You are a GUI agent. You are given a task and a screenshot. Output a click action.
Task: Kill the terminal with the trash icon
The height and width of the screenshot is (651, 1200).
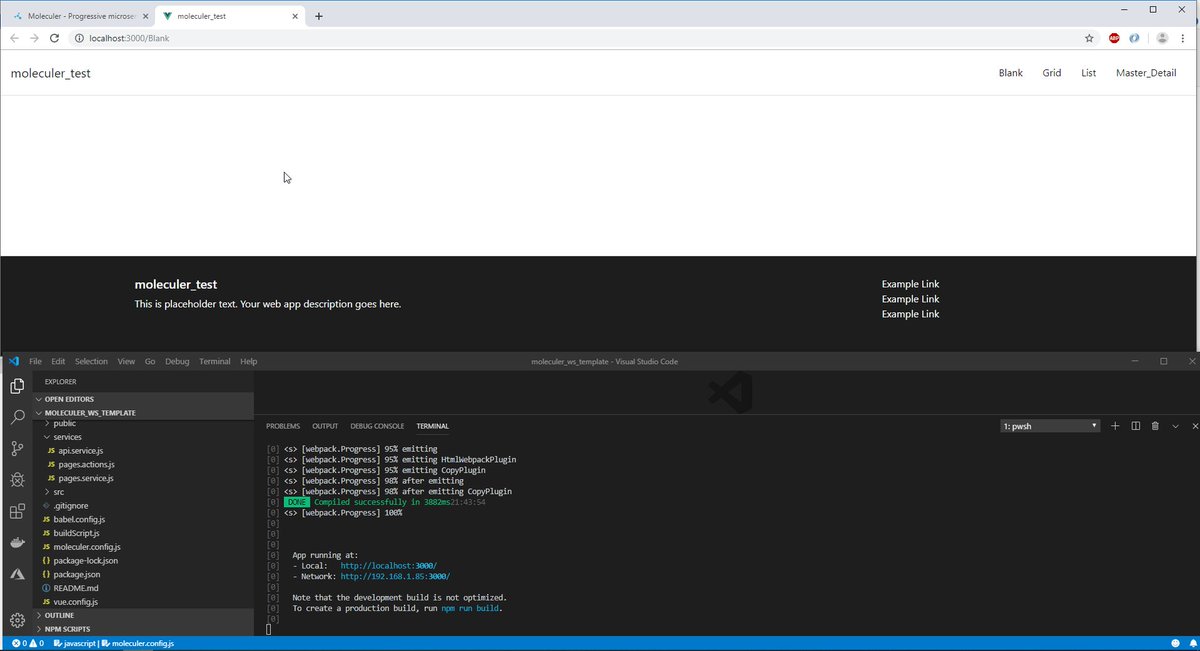click(1155, 426)
